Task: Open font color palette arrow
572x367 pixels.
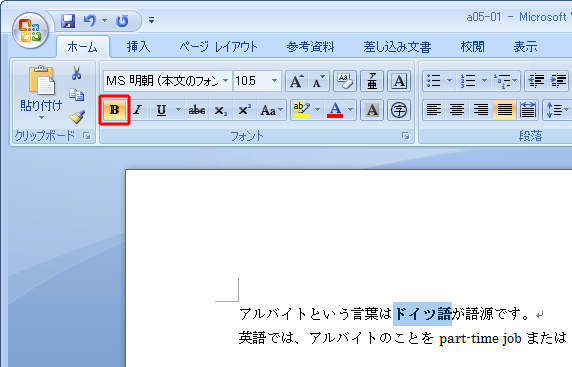Action: pos(351,110)
